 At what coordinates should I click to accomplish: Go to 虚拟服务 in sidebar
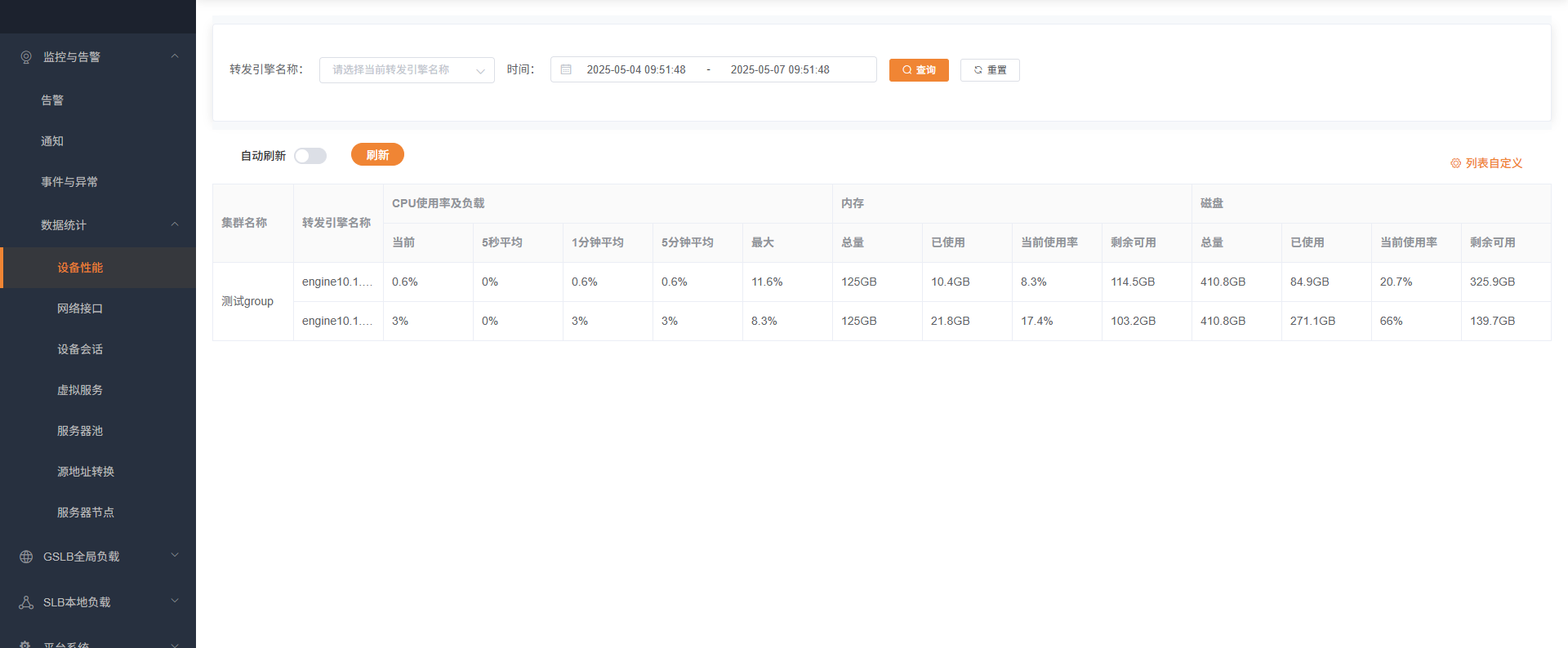click(x=80, y=390)
